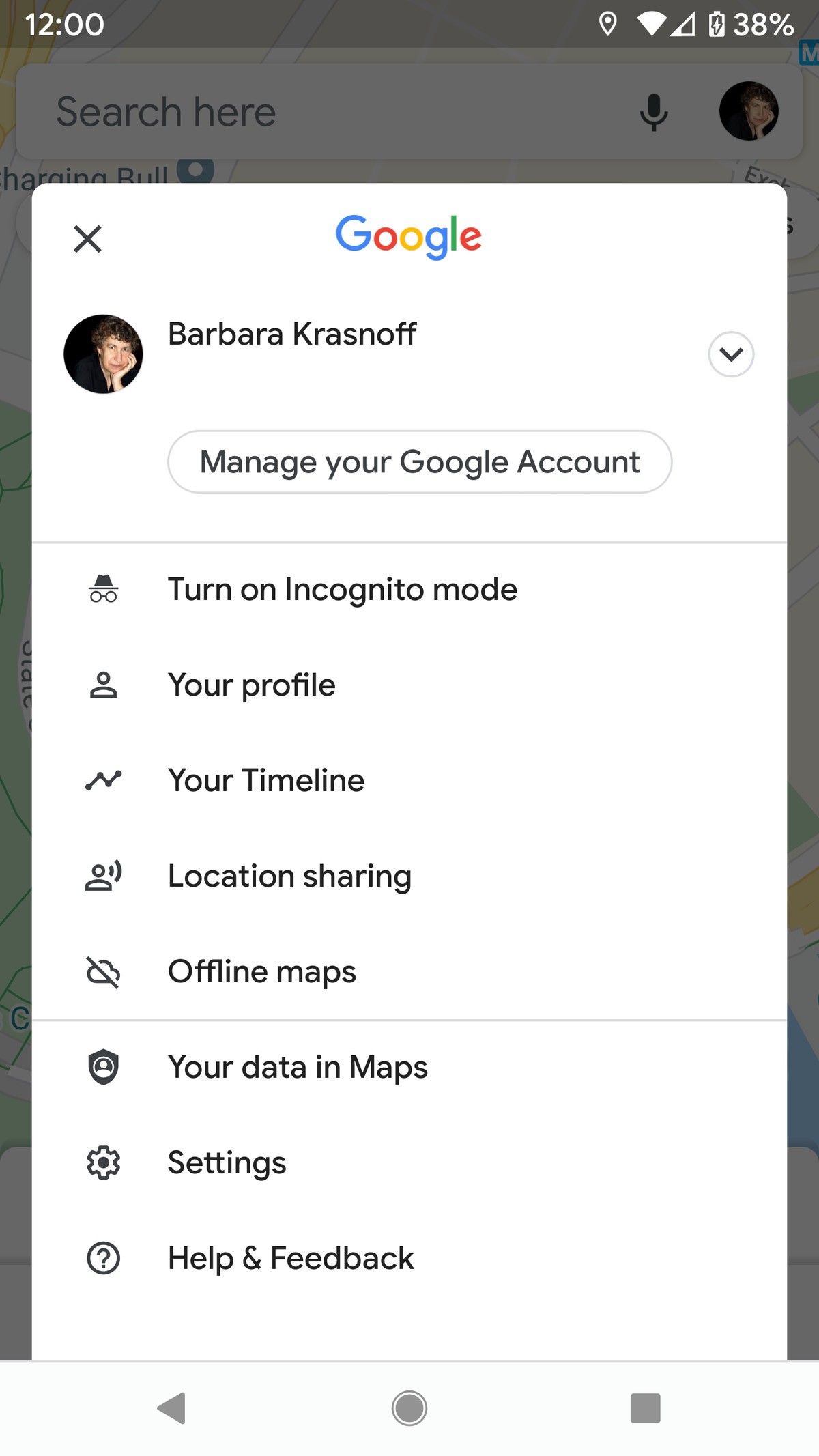This screenshot has width=819, height=1456.
Task: Tap the Your profile person icon
Action: pyautogui.click(x=103, y=685)
